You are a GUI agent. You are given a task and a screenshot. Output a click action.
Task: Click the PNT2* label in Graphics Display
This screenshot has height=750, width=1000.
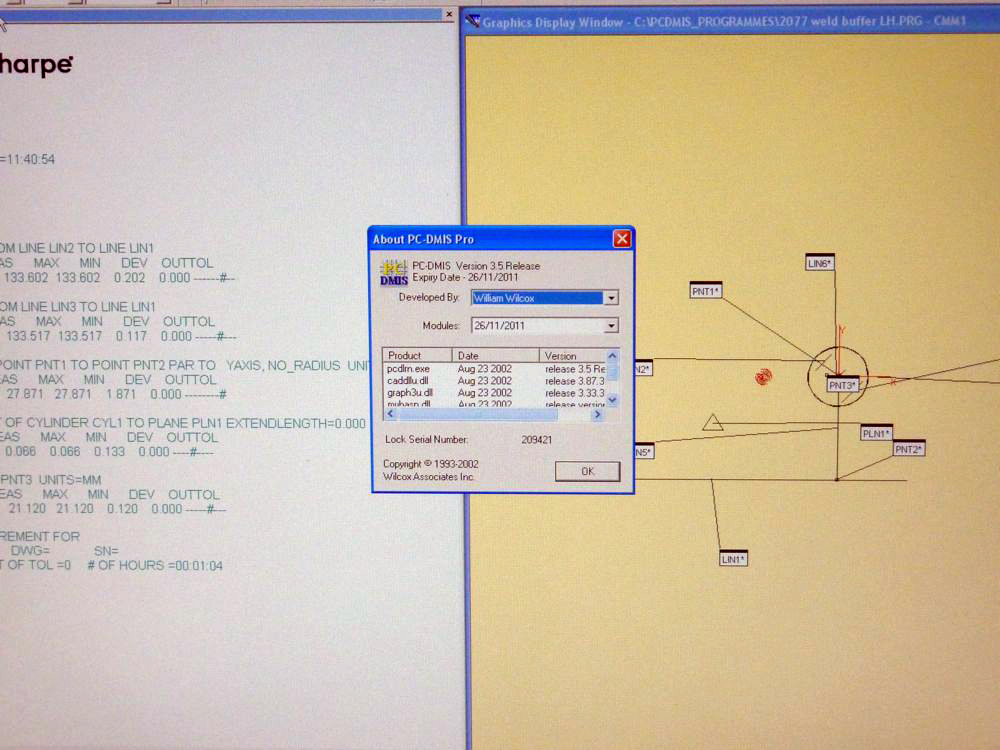(x=908, y=449)
